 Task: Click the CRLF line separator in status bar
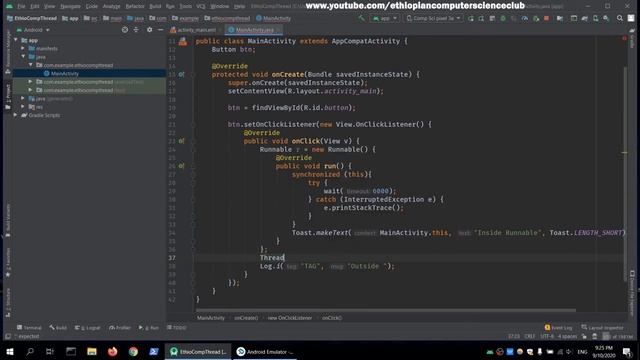click(x=530, y=336)
